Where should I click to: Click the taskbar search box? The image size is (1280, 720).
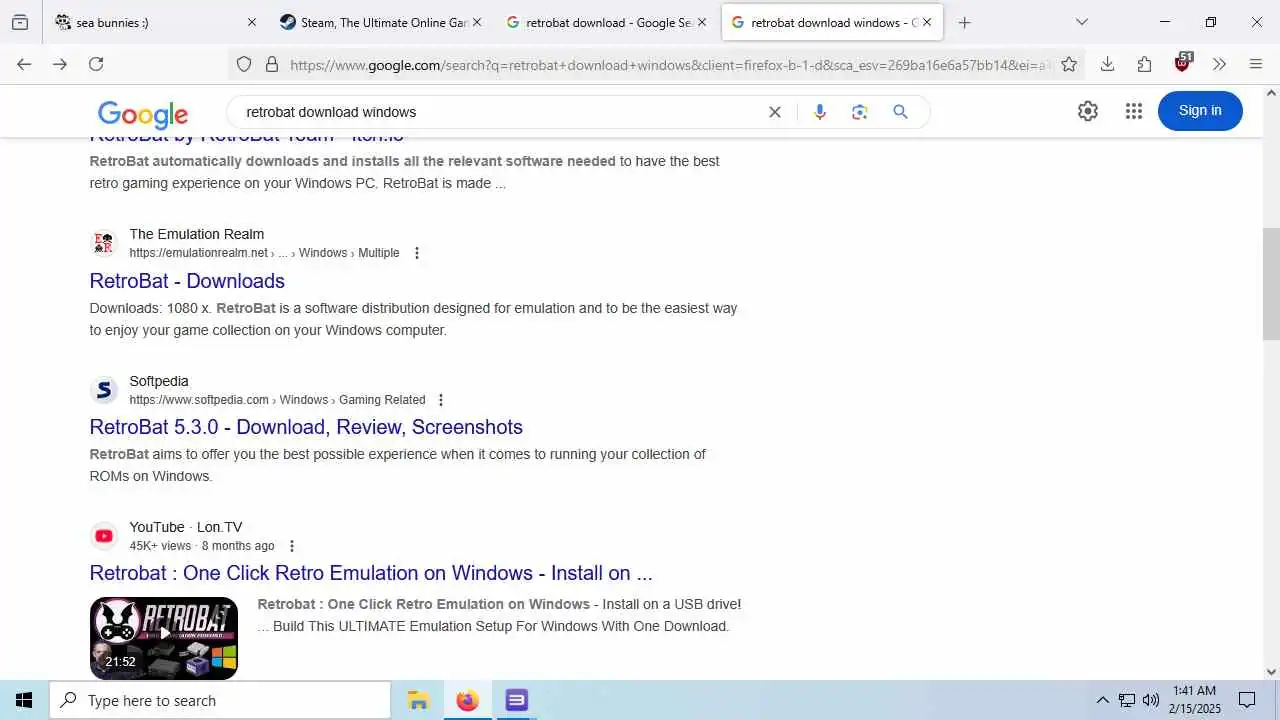click(220, 700)
